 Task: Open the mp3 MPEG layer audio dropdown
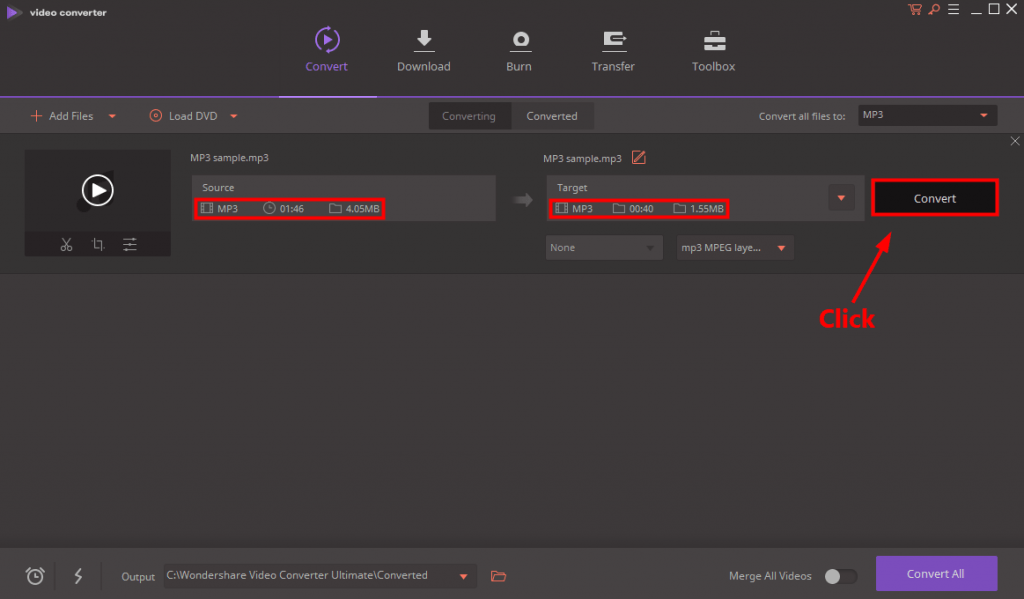(735, 248)
